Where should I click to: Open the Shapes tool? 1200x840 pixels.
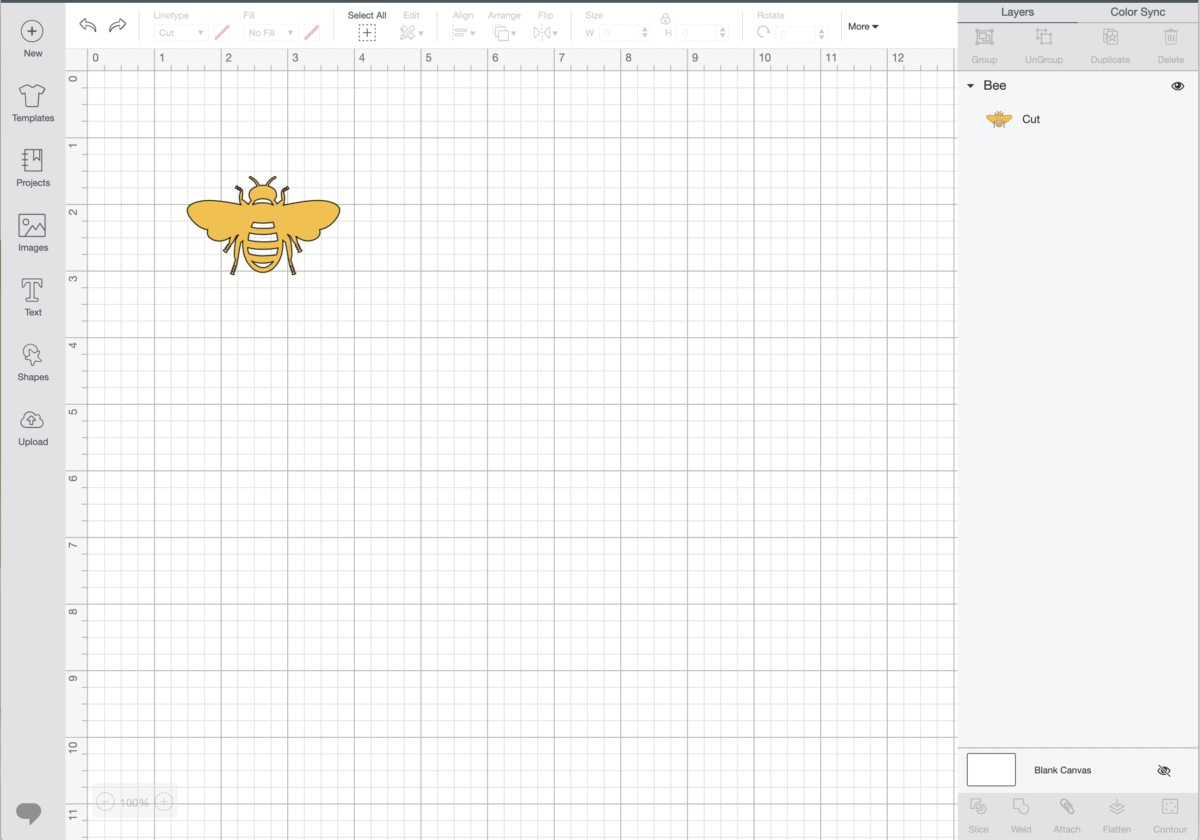point(32,362)
